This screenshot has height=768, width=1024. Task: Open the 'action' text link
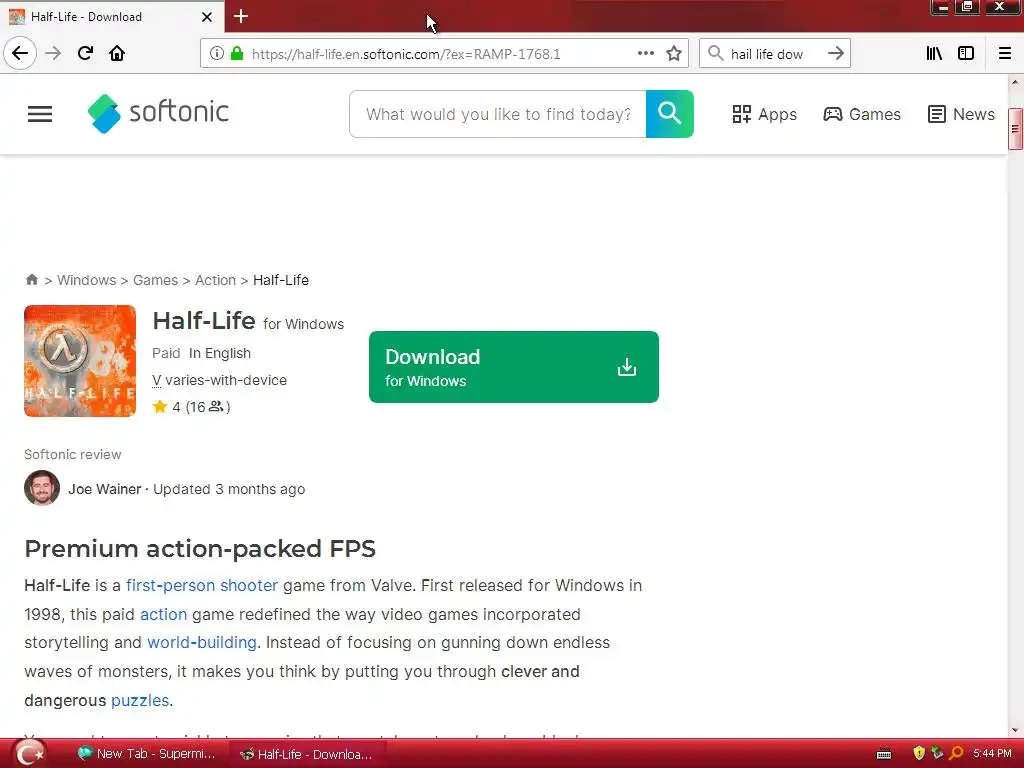pos(163,614)
